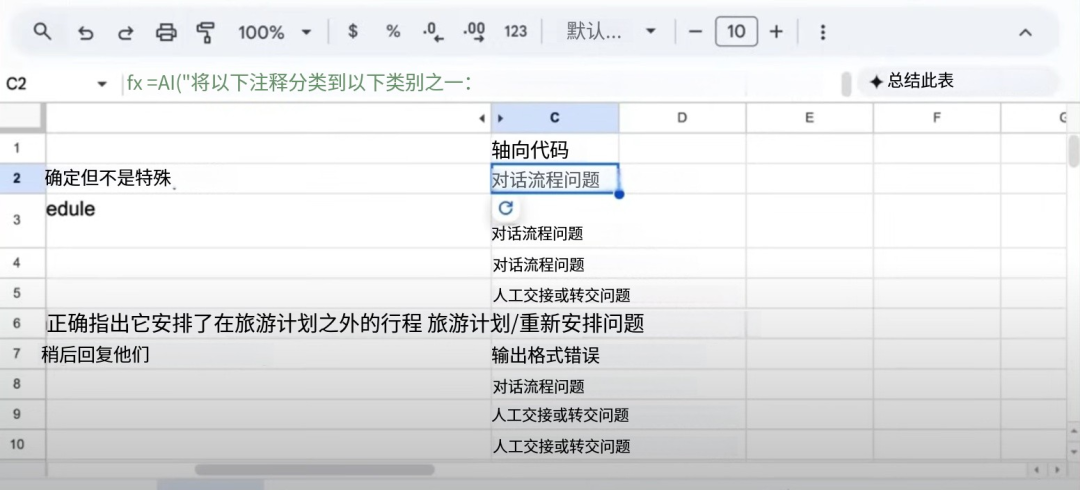Click the redo arrow icon
The height and width of the screenshot is (490, 1080).
[x=126, y=32]
